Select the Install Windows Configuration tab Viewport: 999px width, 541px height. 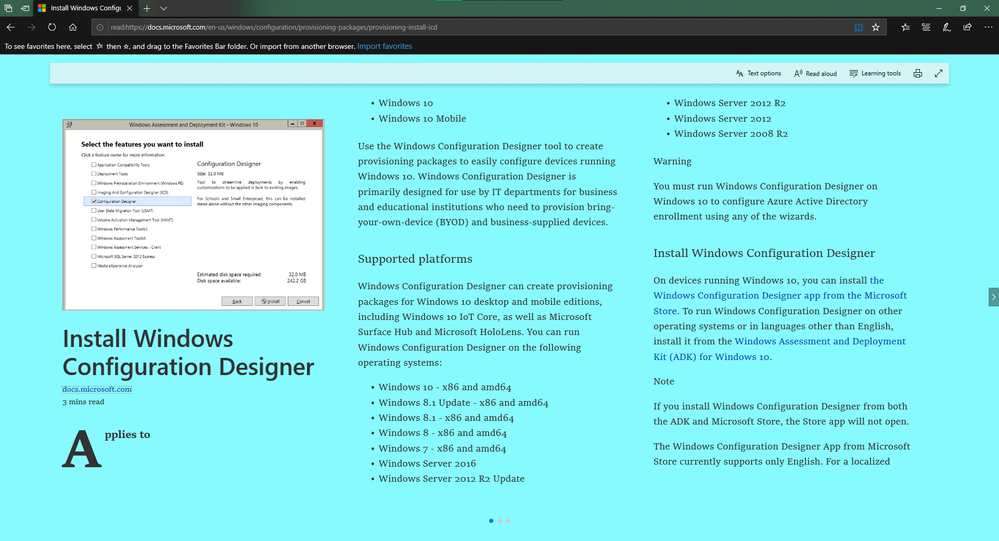pyautogui.click(x=85, y=8)
